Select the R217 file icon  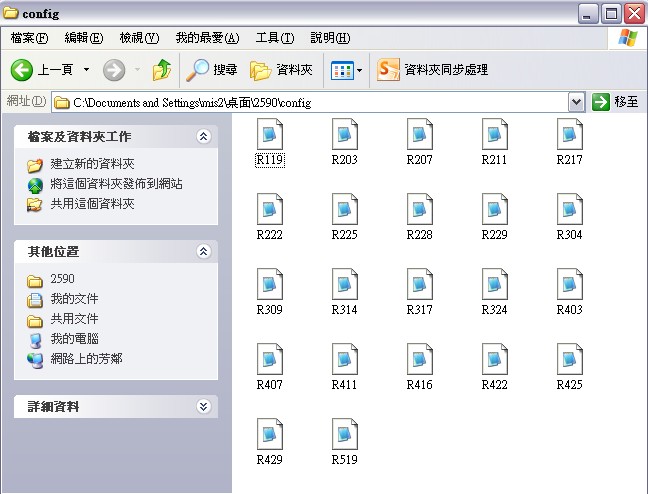569,134
